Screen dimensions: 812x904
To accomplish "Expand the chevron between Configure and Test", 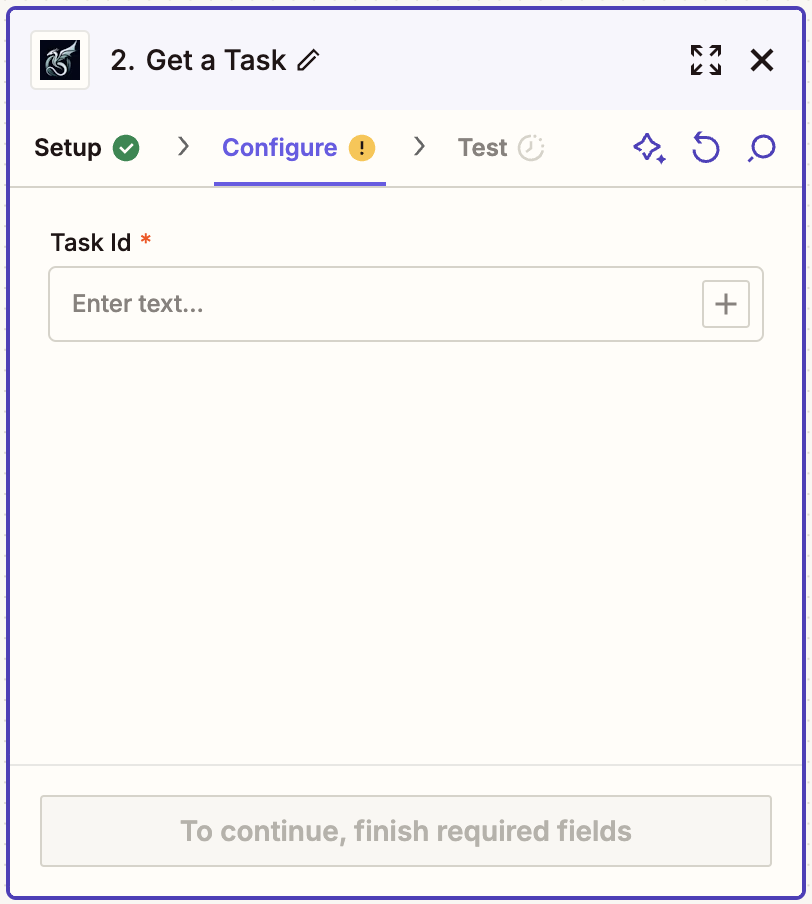I will (420, 146).
